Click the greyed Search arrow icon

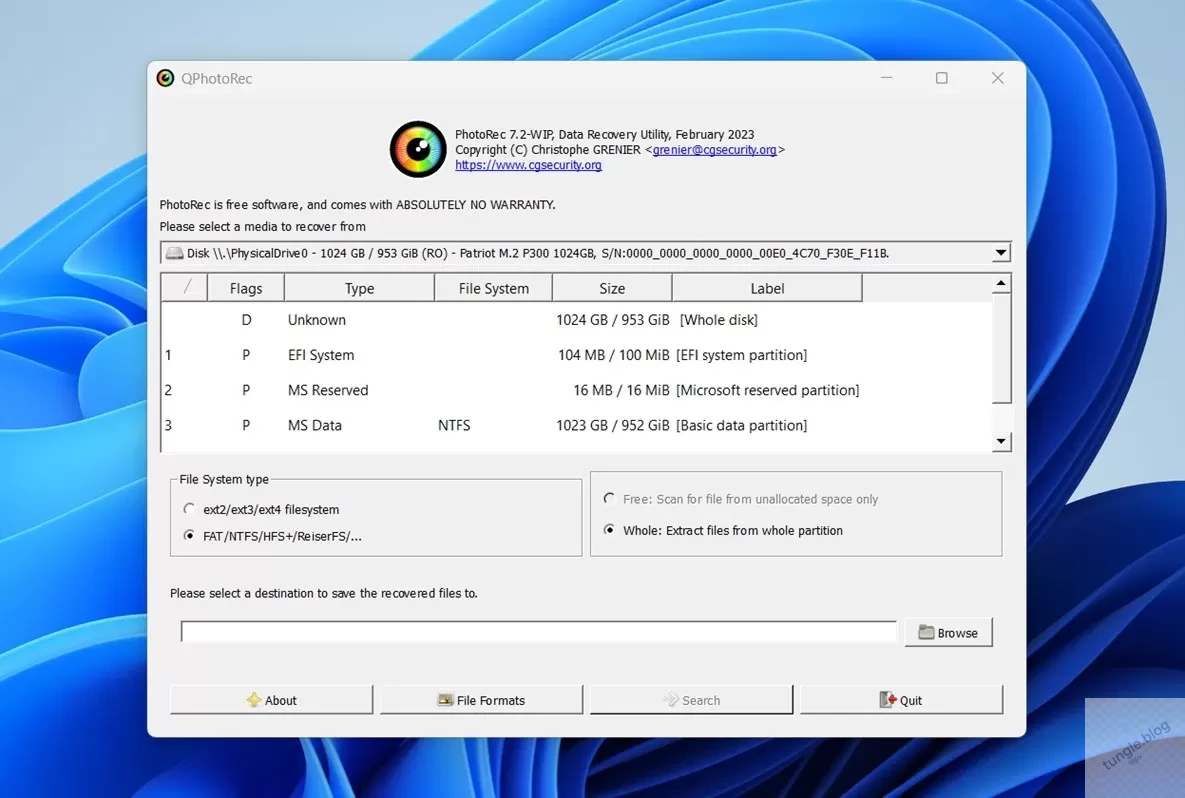pos(670,700)
